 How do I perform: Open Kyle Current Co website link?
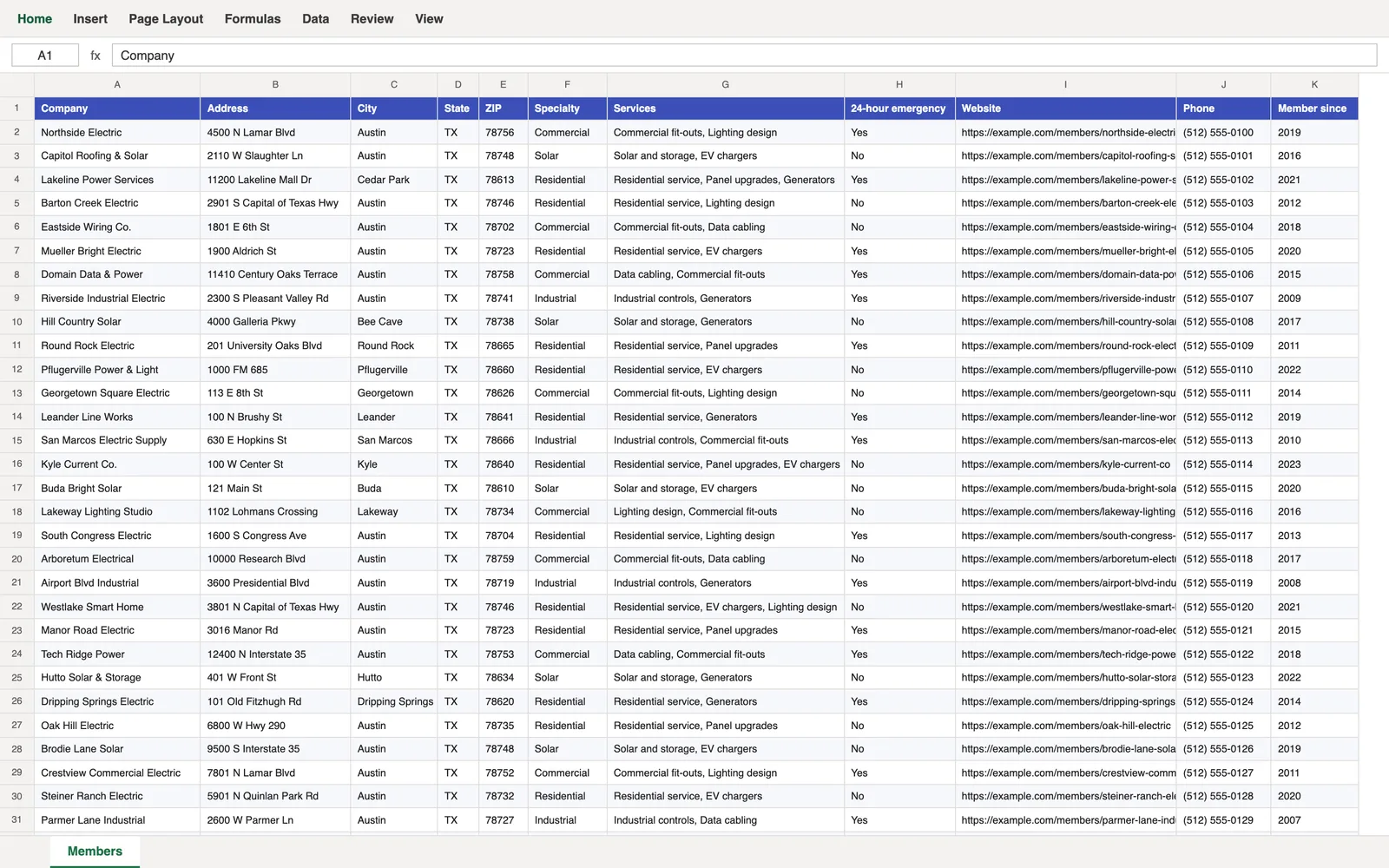1065,464
